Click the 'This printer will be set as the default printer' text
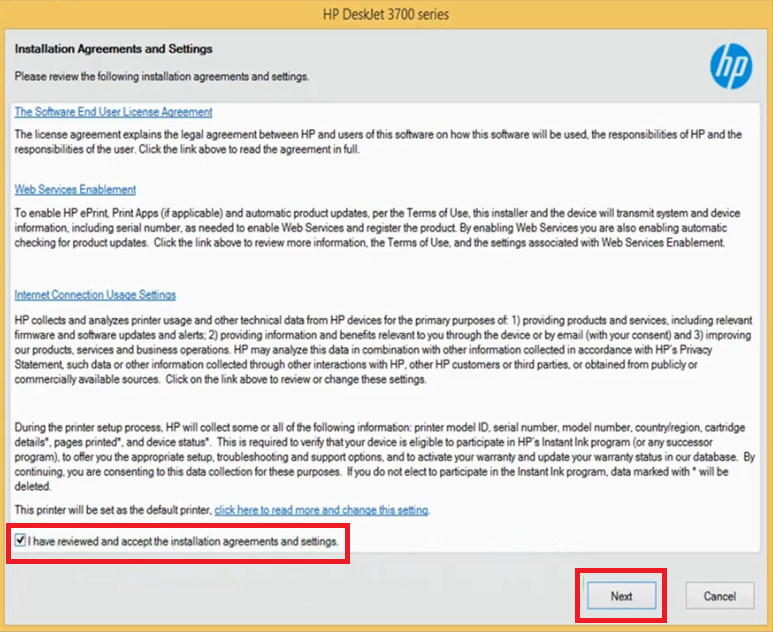Screen dimensions: 773x632 pyautogui.click(x=113, y=510)
